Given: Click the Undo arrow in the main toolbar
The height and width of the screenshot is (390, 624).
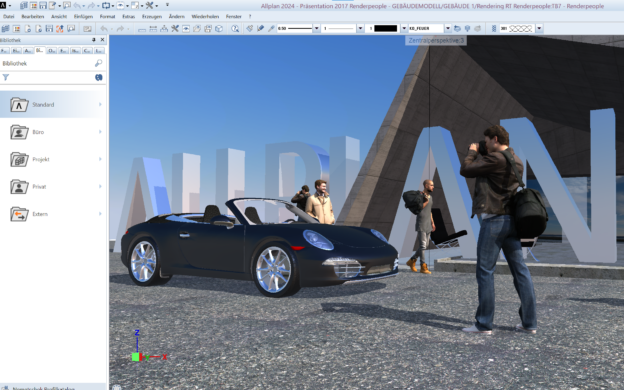Looking at the screenshot, I should tap(104, 28).
